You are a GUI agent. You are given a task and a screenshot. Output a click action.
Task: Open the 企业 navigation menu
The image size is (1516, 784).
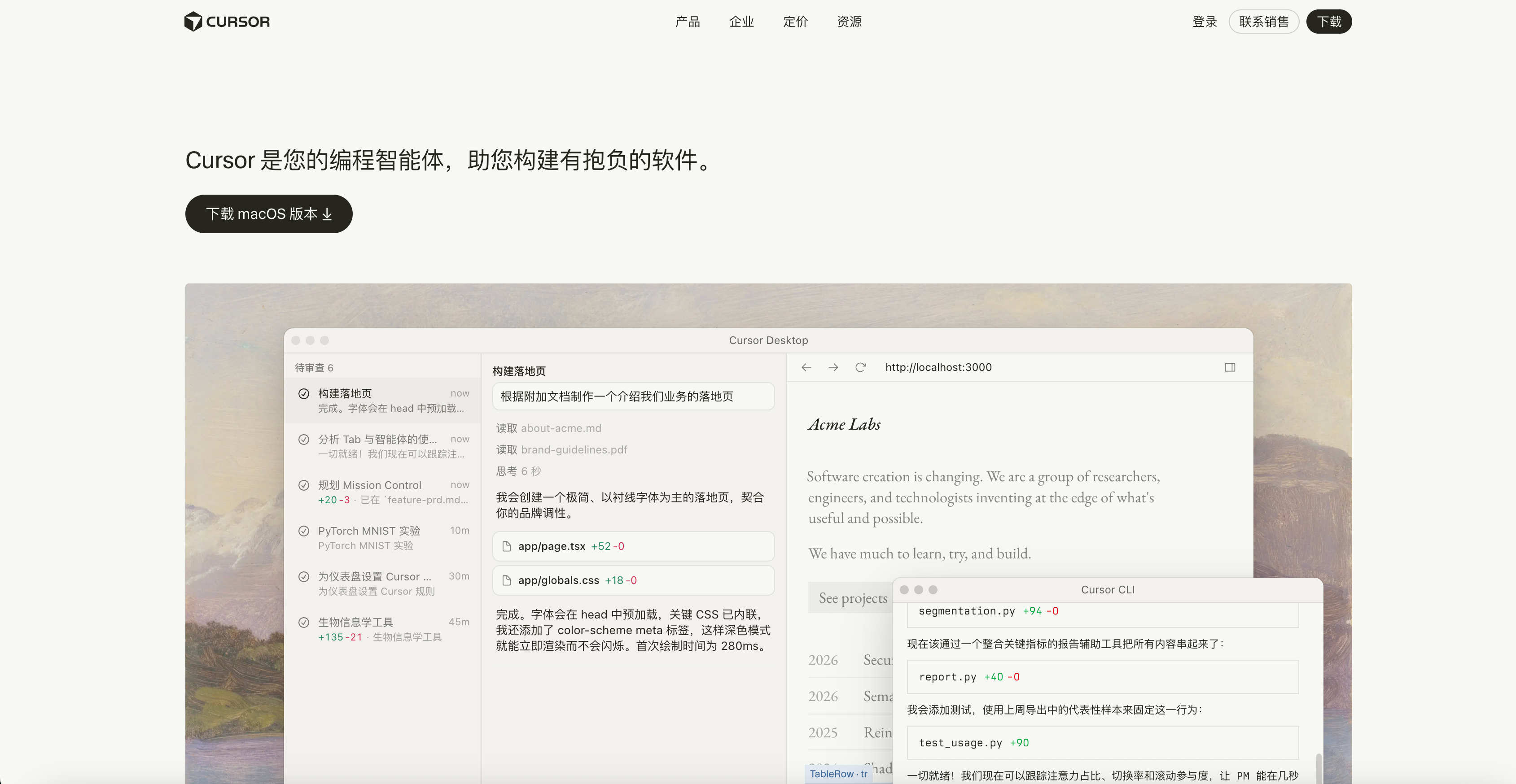741,22
